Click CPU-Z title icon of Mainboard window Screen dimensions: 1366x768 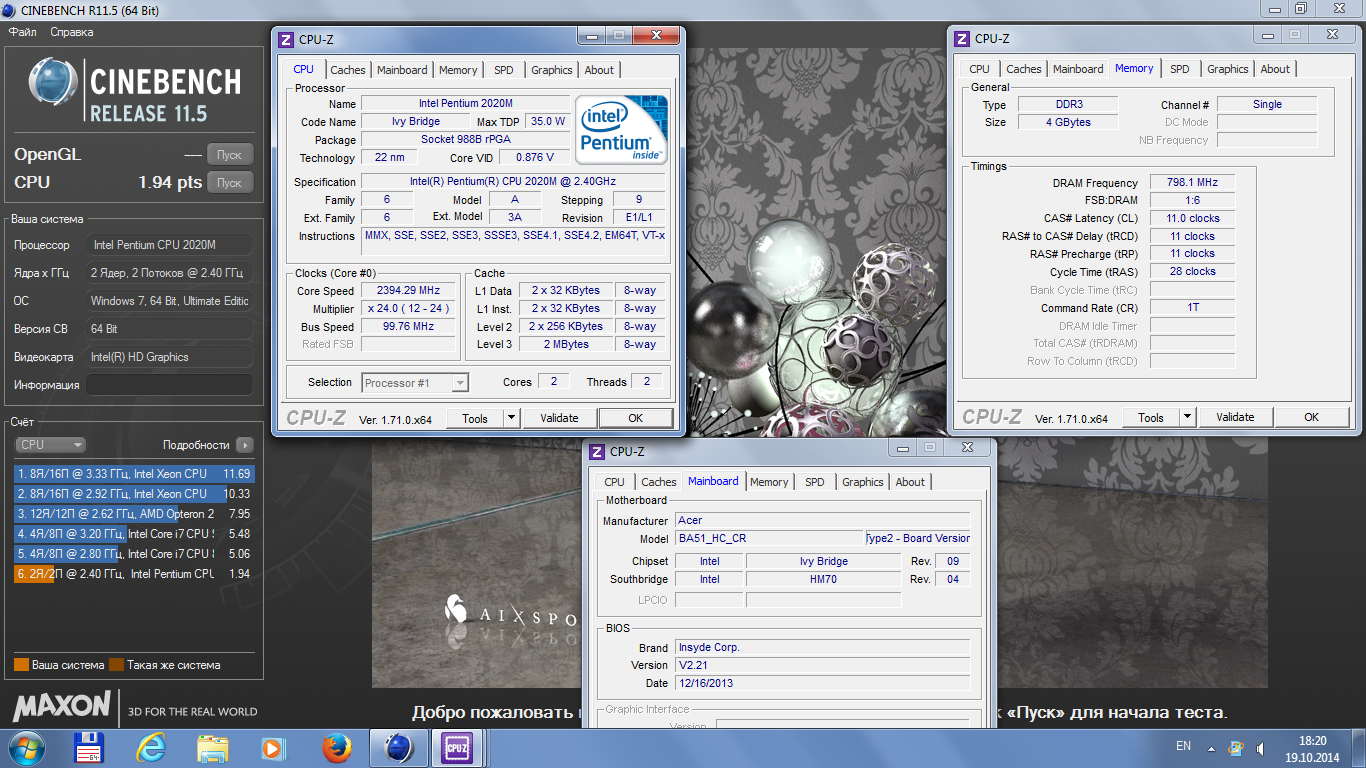597,451
